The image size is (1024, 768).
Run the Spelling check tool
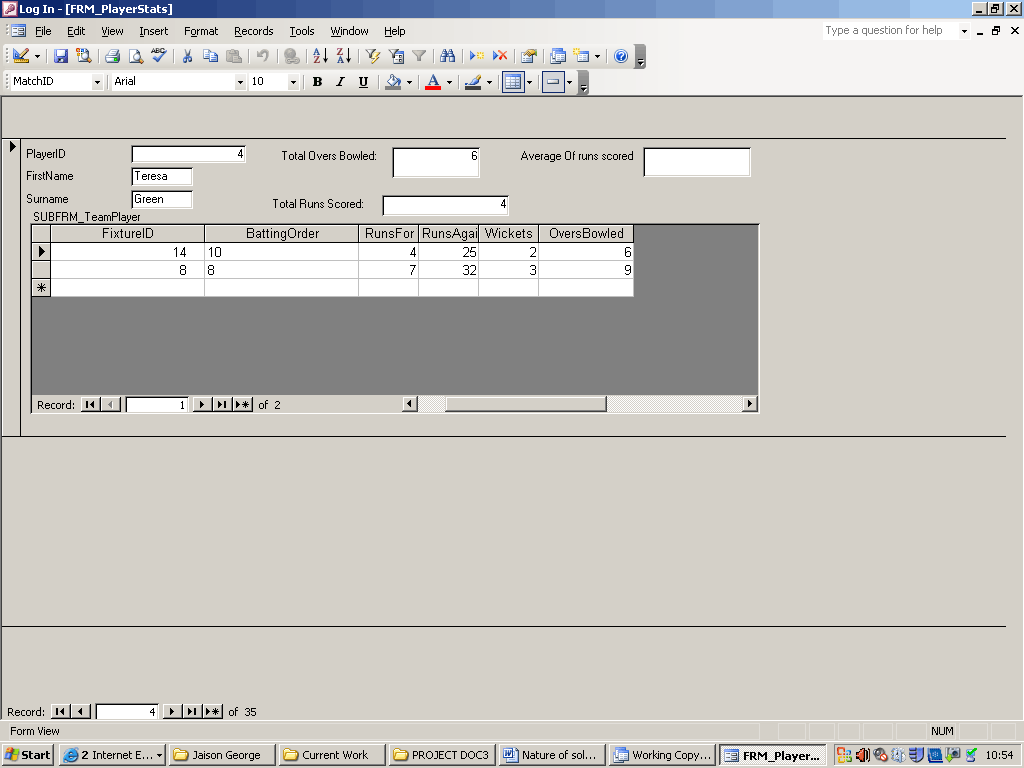158,56
